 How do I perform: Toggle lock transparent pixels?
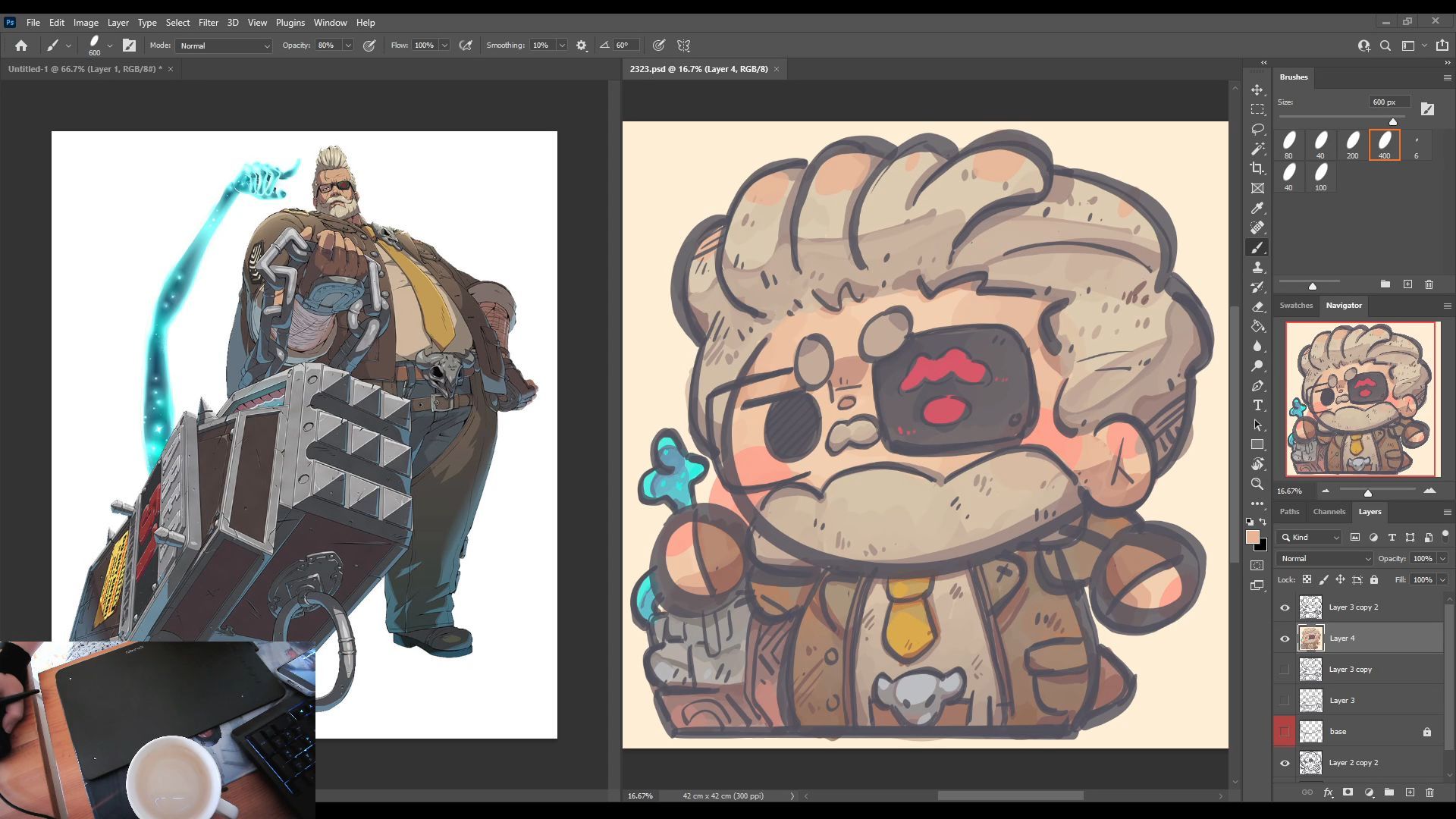(x=1307, y=580)
